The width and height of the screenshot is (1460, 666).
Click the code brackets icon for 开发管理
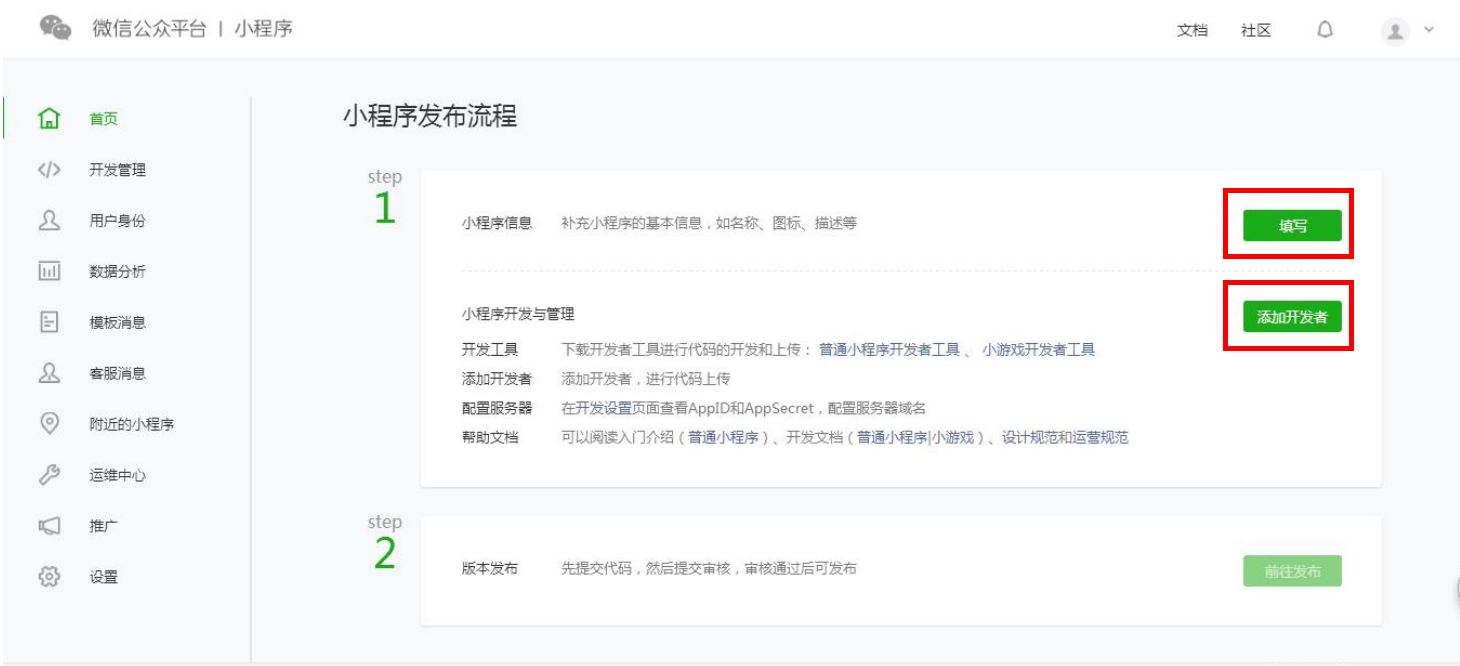pyautogui.click(x=49, y=169)
